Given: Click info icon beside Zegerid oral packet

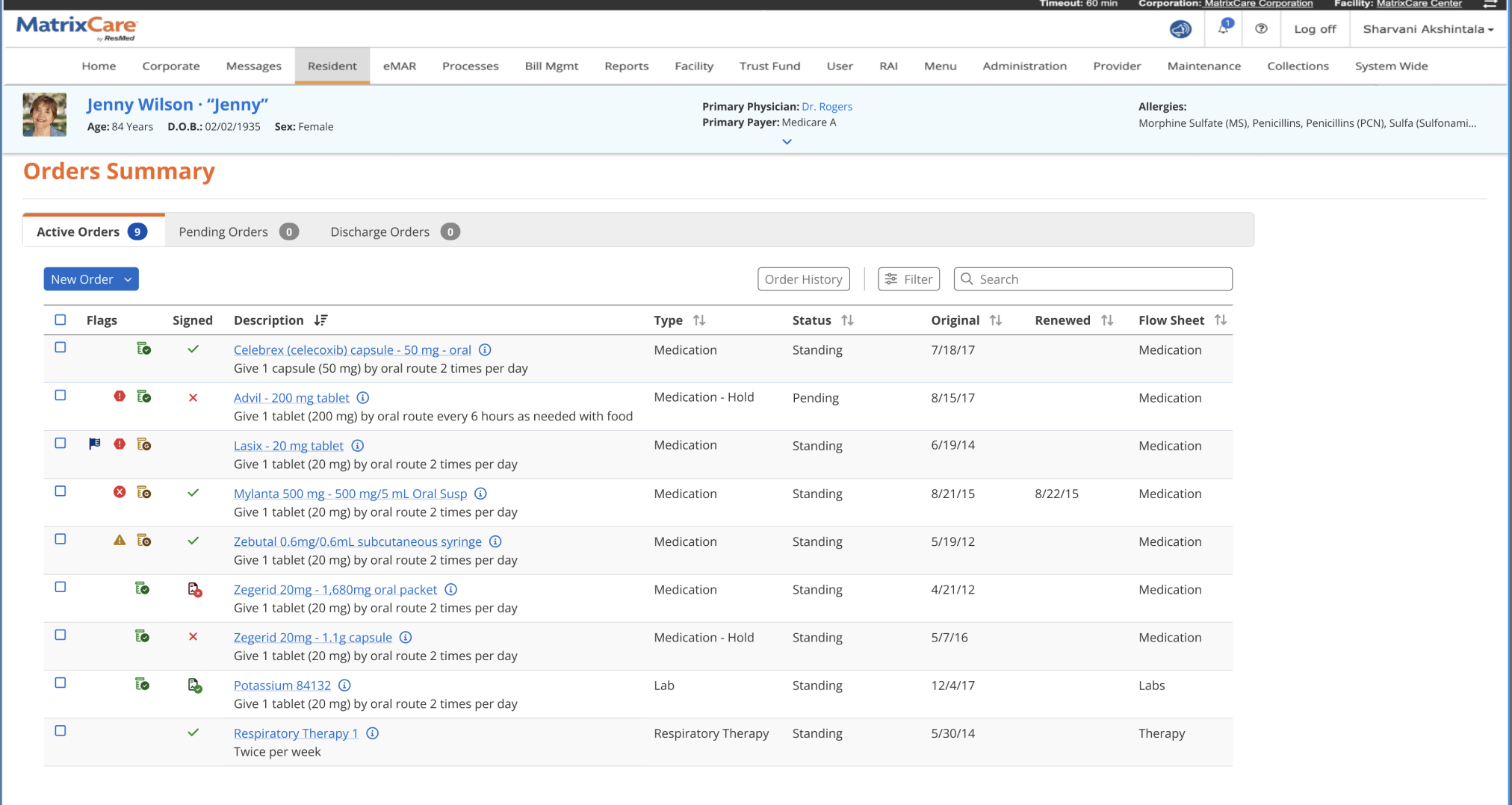Looking at the screenshot, I should pos(451,589).
